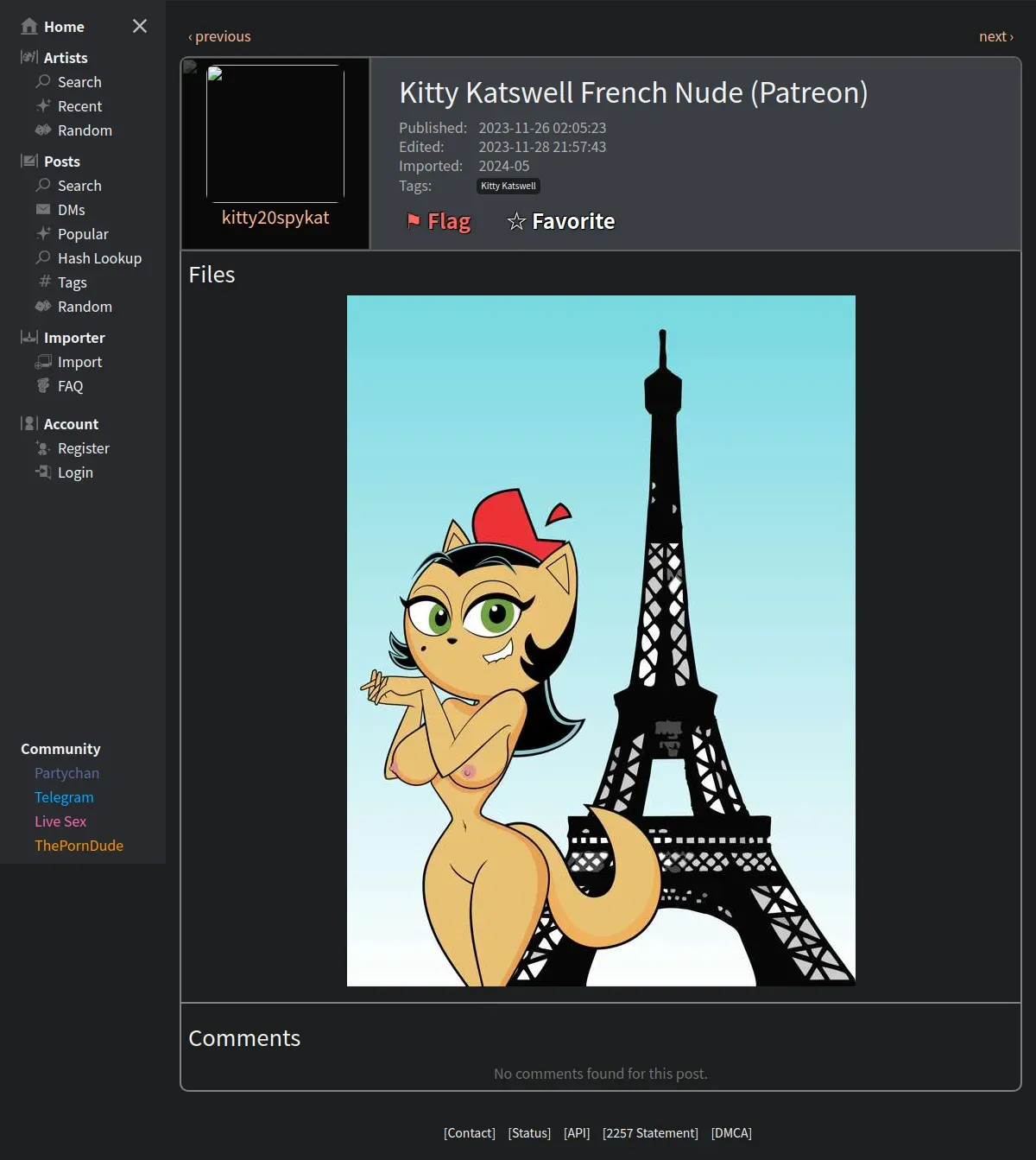Click the Importer heading in the sidebar
Image resolution: width=1036 pixels, height=1160 pixels.
(74, 338)
